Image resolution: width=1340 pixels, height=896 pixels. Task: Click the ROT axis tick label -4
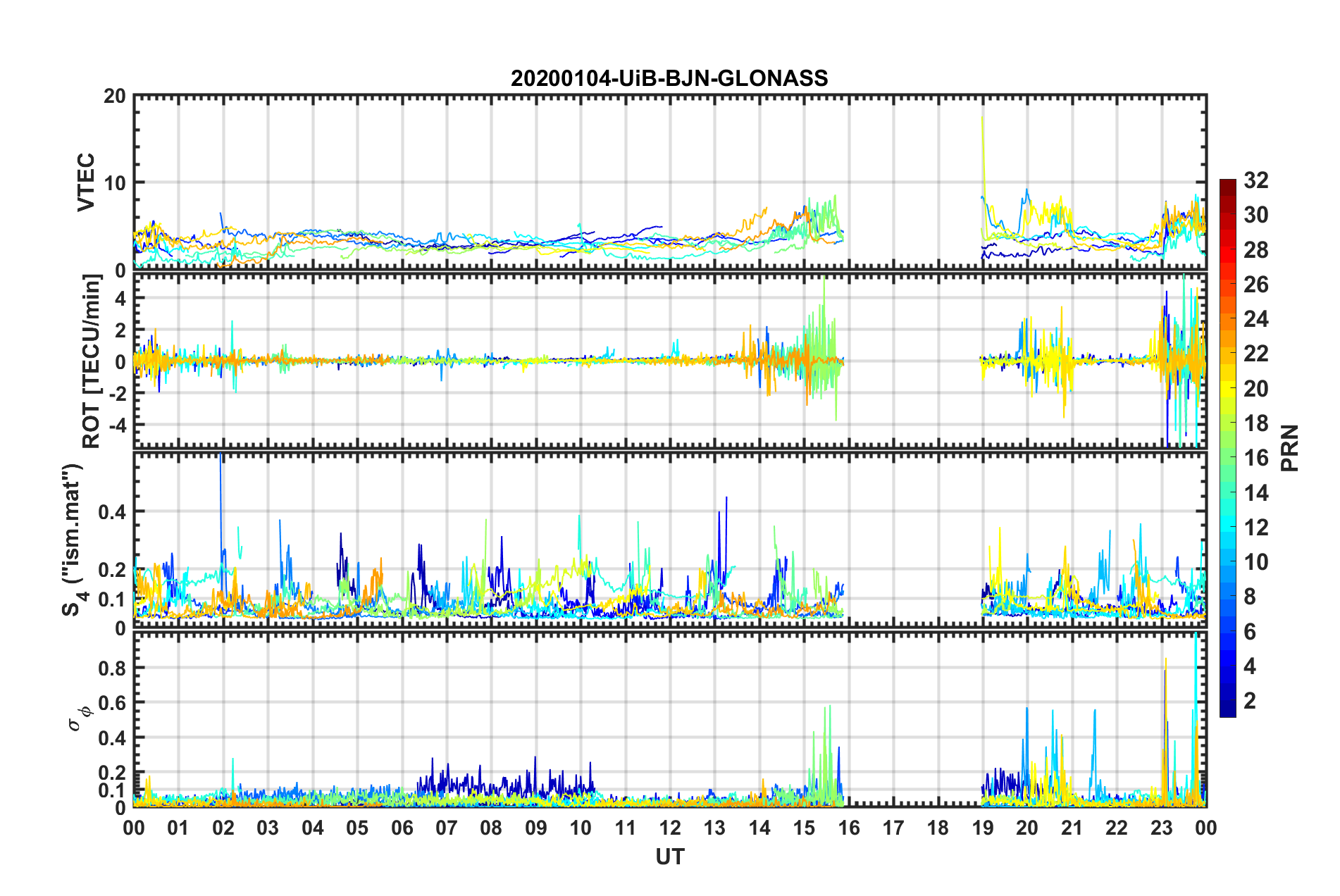click(116, 425)
